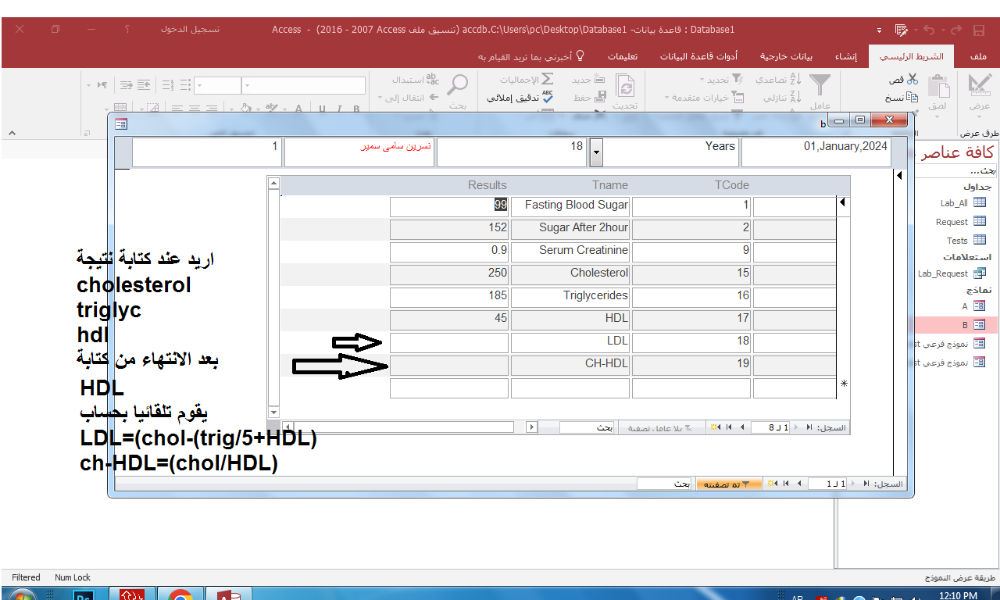
Task: Click empty LDL Results field
Action: pyautogui.click(x=449, y=342)
